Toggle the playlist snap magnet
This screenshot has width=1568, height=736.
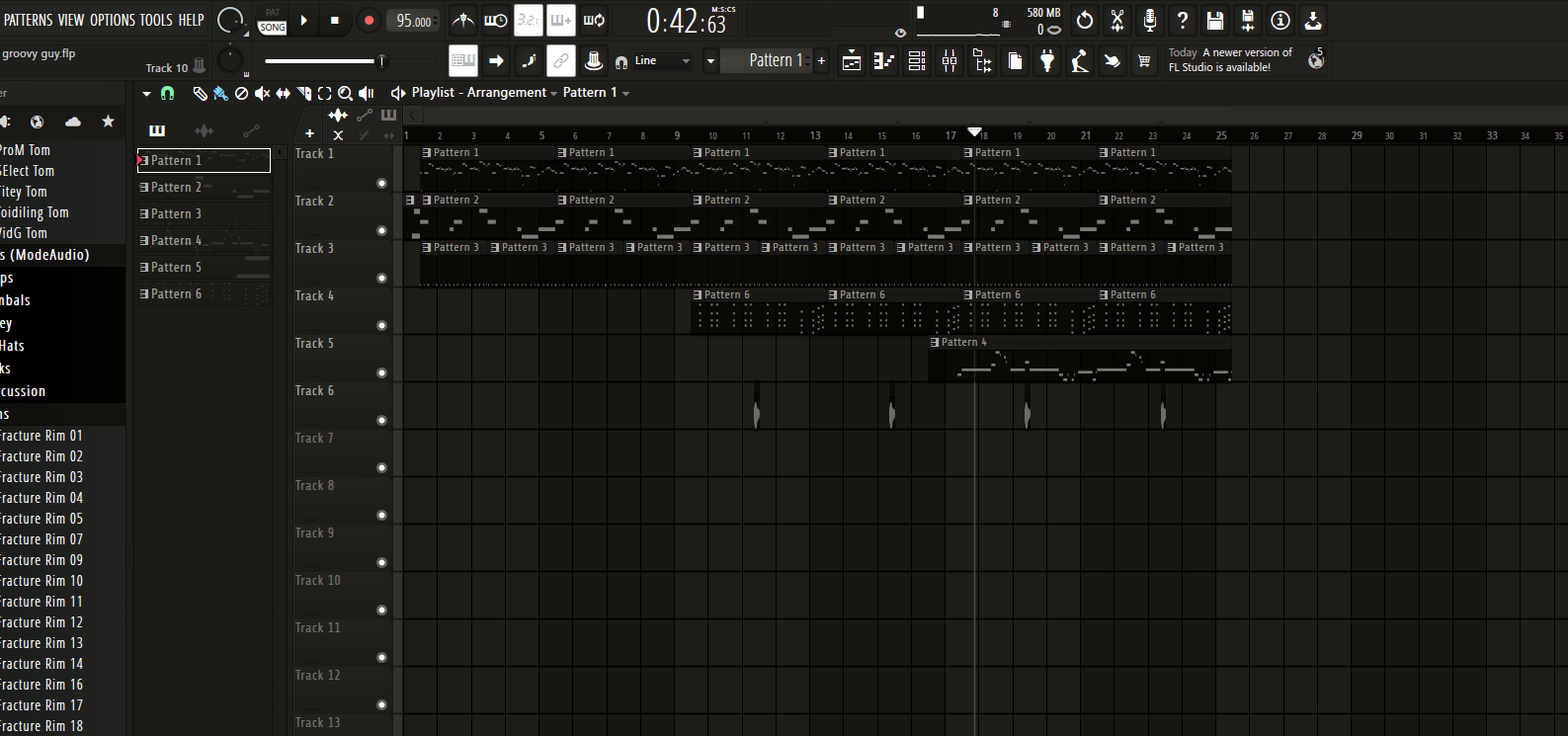point(168,93)
